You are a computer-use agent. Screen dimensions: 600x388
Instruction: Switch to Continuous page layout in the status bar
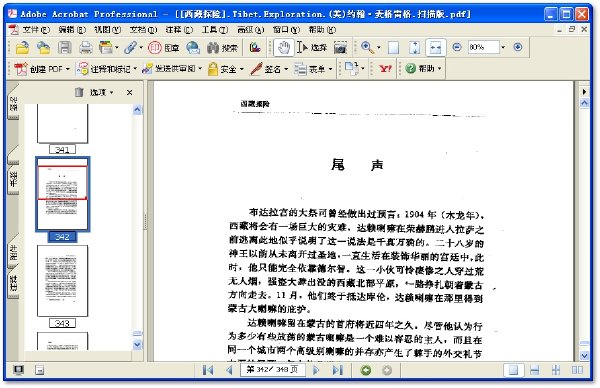(535, 370)
